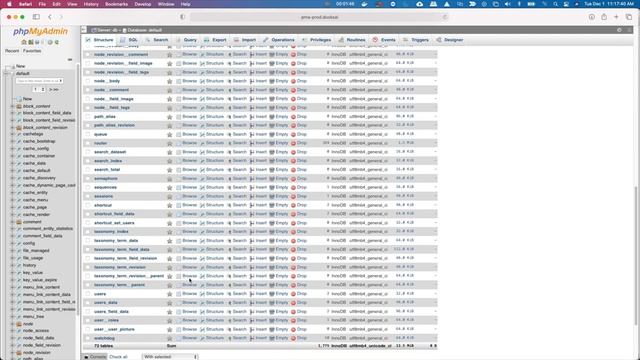This screenshot has width=640, height=360.
Task: Expand cachetags node in tree
Action: (x=13, y=134)
